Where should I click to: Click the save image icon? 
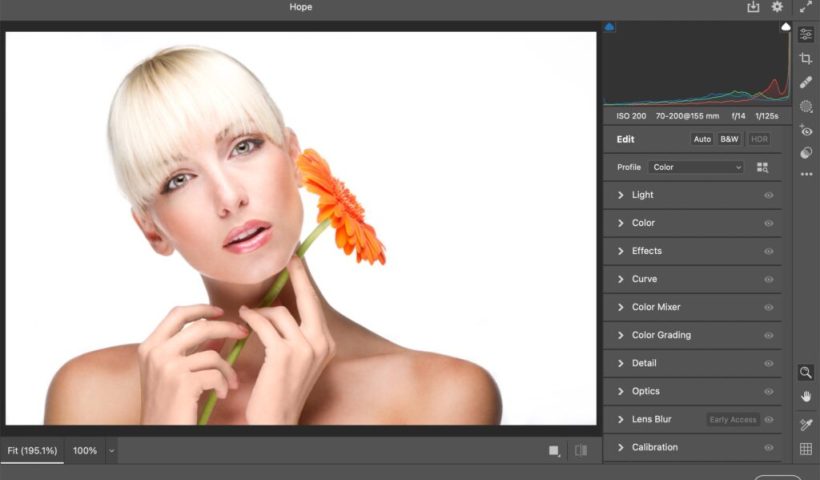(x=753, y=7)
